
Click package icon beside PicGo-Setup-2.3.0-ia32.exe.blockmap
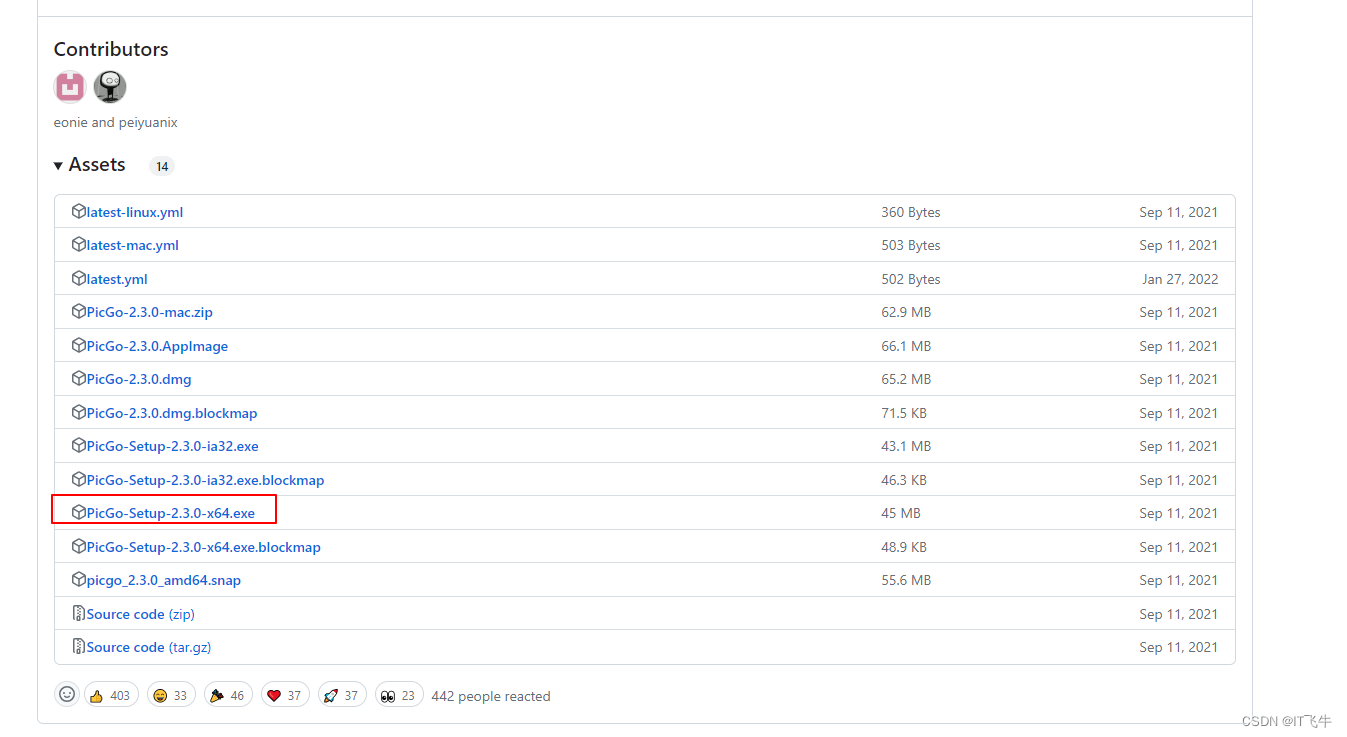(79, 480)
